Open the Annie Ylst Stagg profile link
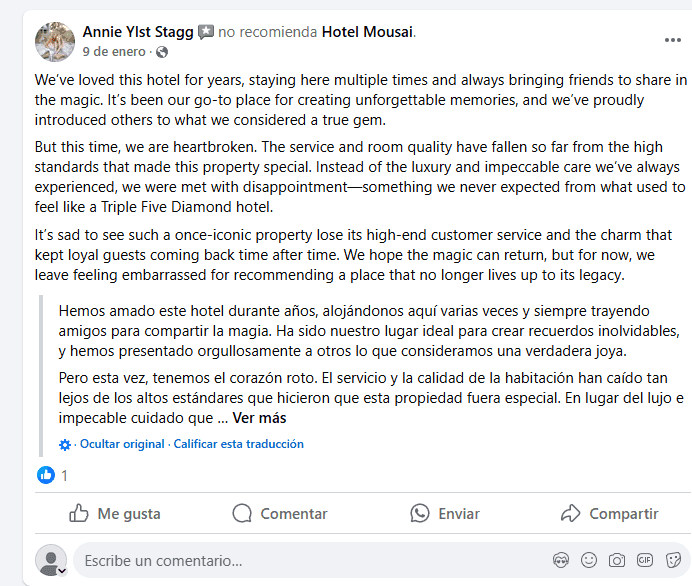The height and width of the screenshot is (586, 692). (x=139, y=32)
